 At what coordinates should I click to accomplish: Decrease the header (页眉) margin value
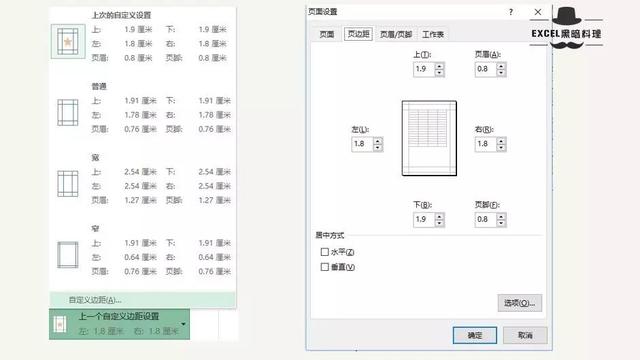(501, 73)
